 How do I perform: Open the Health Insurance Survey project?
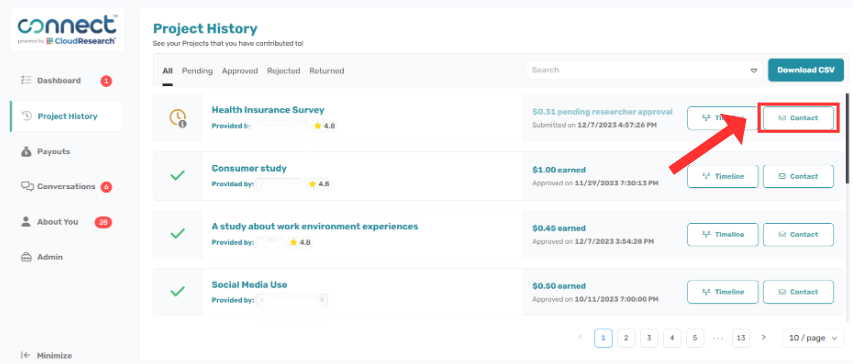coord(268,110)
